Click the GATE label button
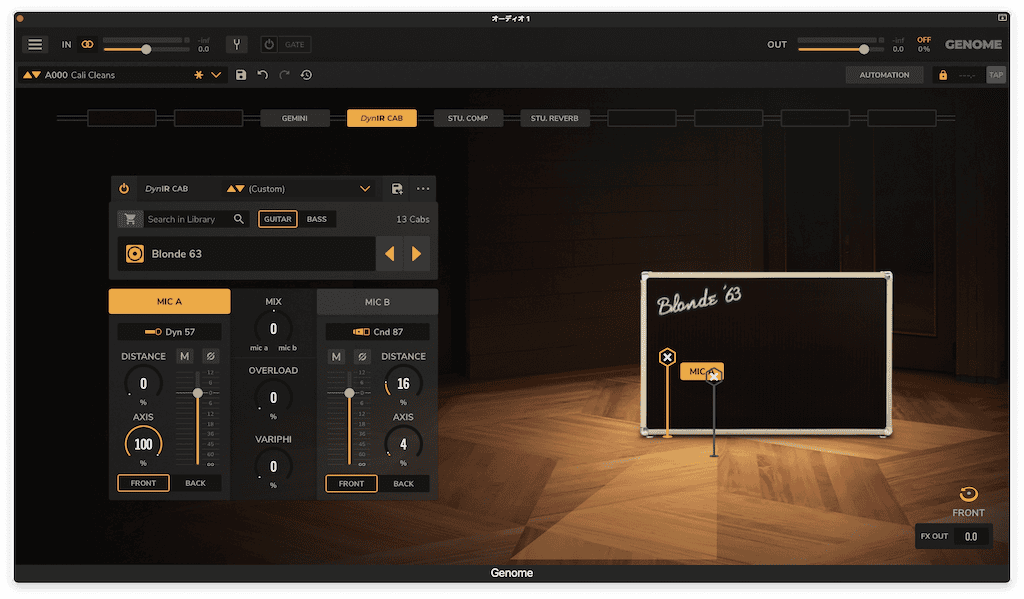 tap(295, 44)
